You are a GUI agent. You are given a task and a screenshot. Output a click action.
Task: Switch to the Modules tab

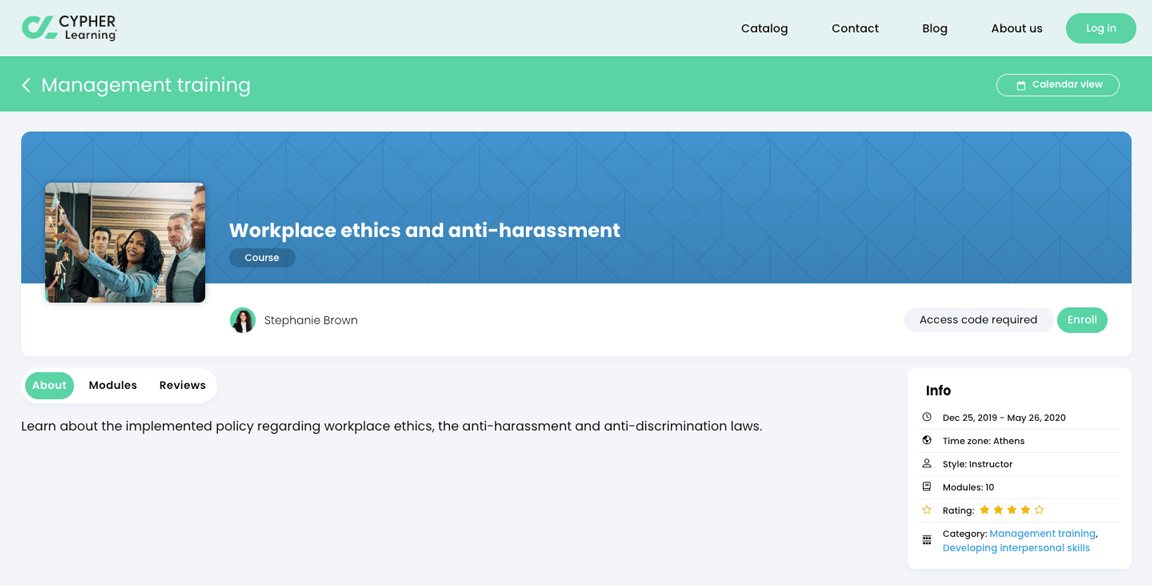point(113,385)
